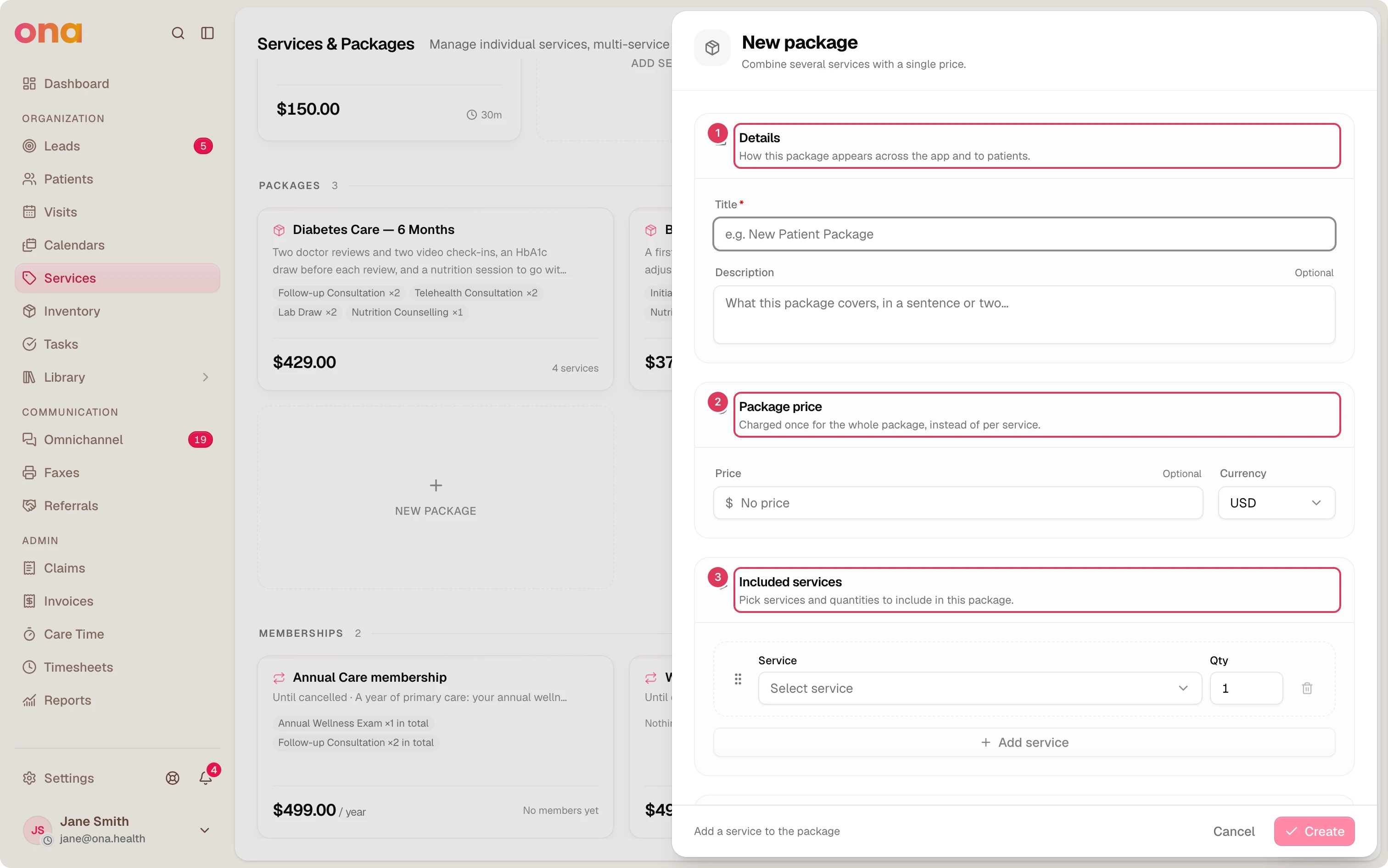This screenshot has width=1388, height=868.
Task: Click the Claims document icon
Action: click(x=29, y=568)
